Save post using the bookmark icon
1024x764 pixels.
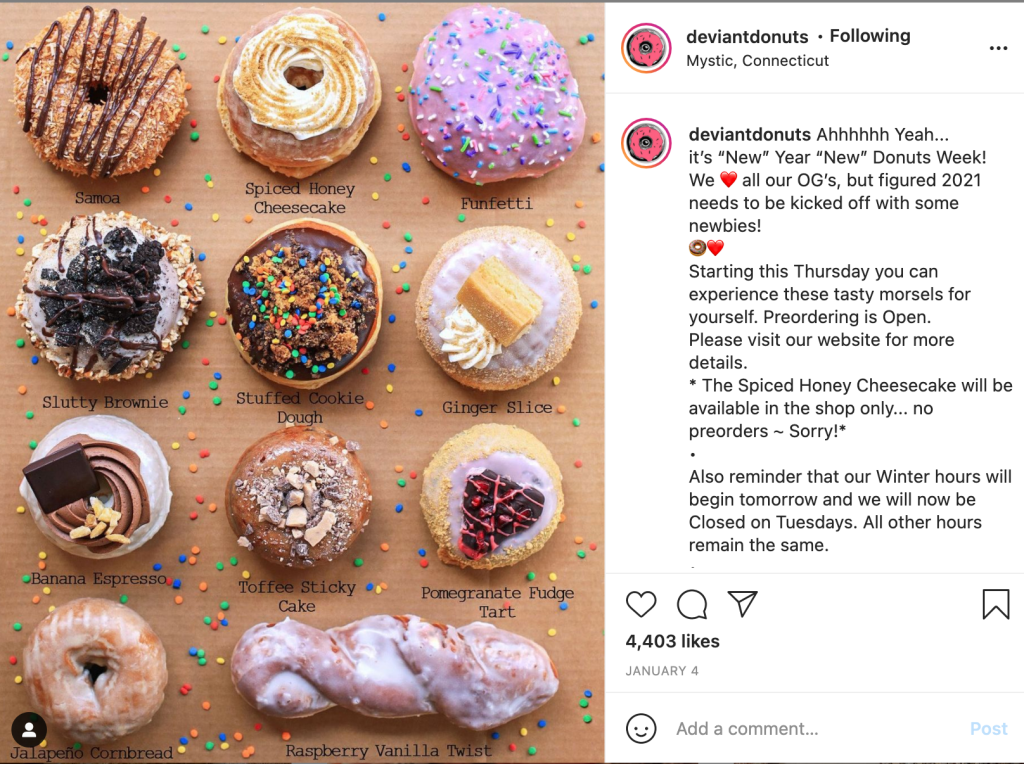click(996, 603)
